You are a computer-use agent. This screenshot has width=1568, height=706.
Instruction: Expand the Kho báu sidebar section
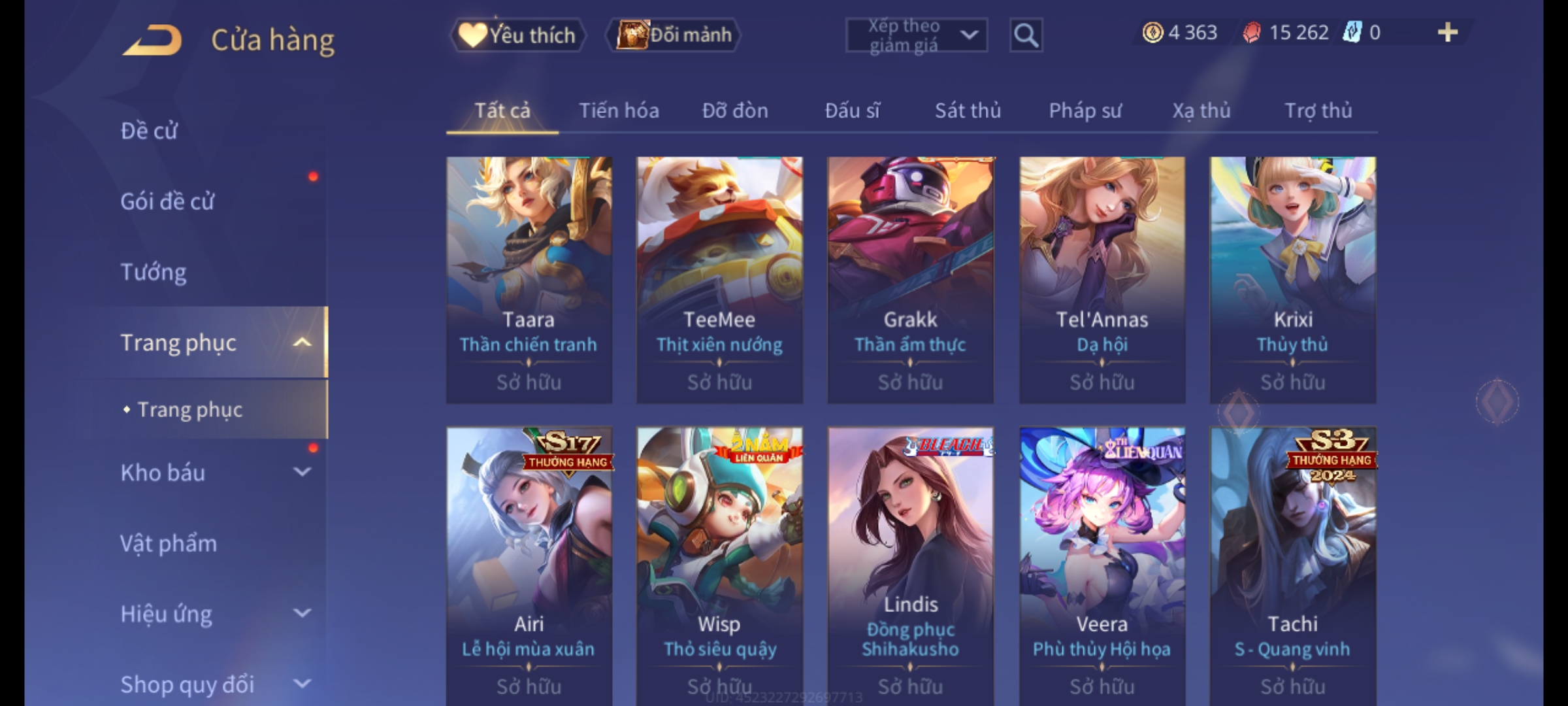tap(302, 472)
